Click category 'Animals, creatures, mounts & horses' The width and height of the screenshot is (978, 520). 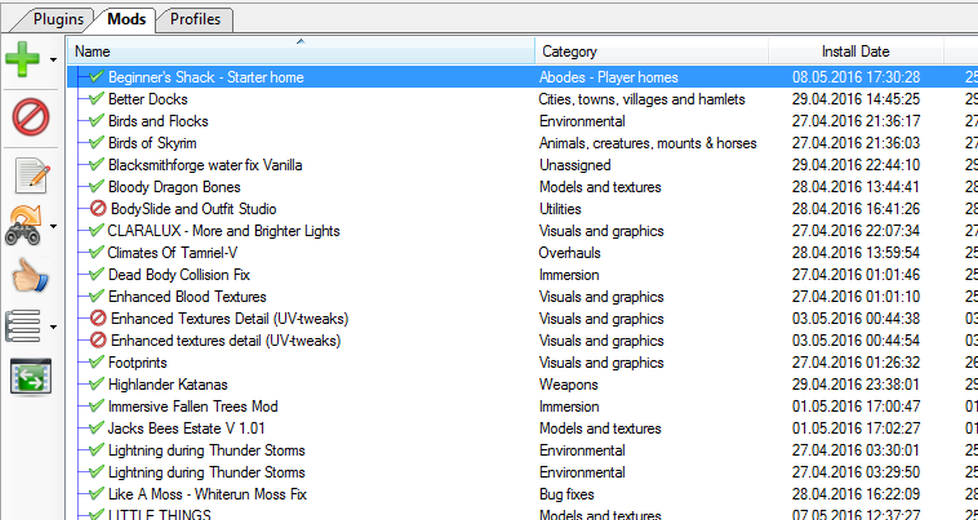[x=648, y=143]
